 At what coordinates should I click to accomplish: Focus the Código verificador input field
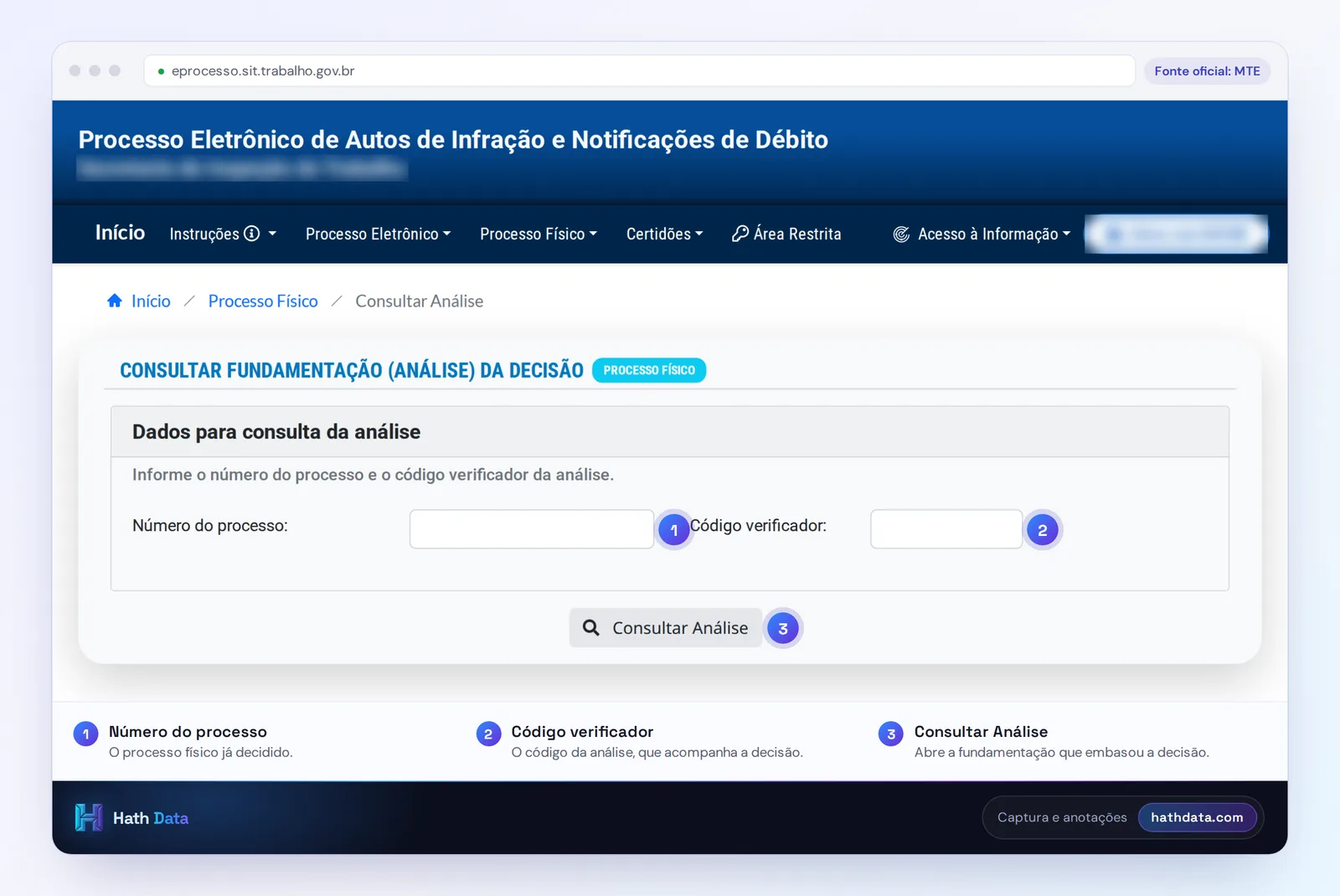946,529
